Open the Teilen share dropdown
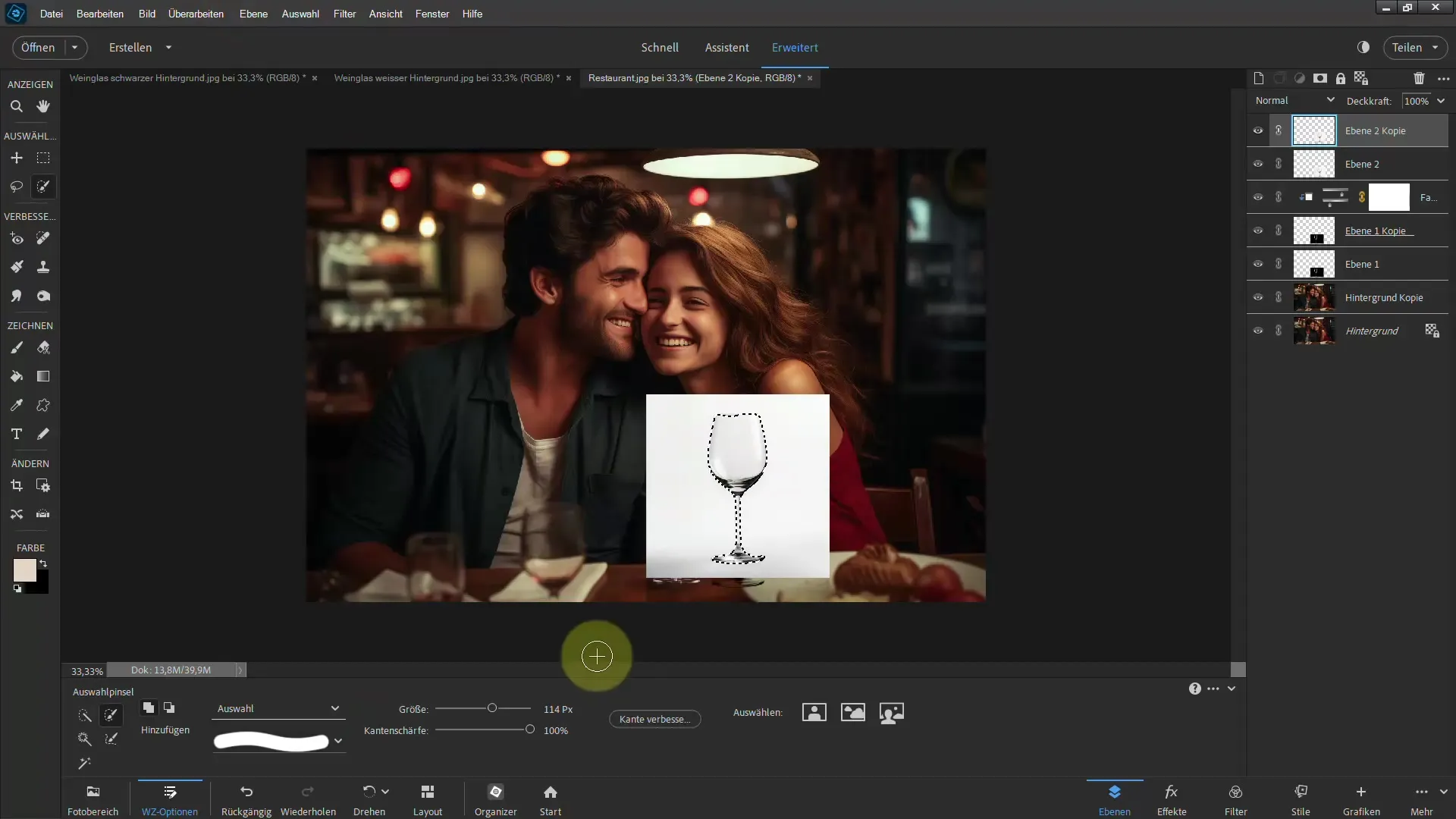Screen dimensions: 1456x819 [x=1435, y=47]
